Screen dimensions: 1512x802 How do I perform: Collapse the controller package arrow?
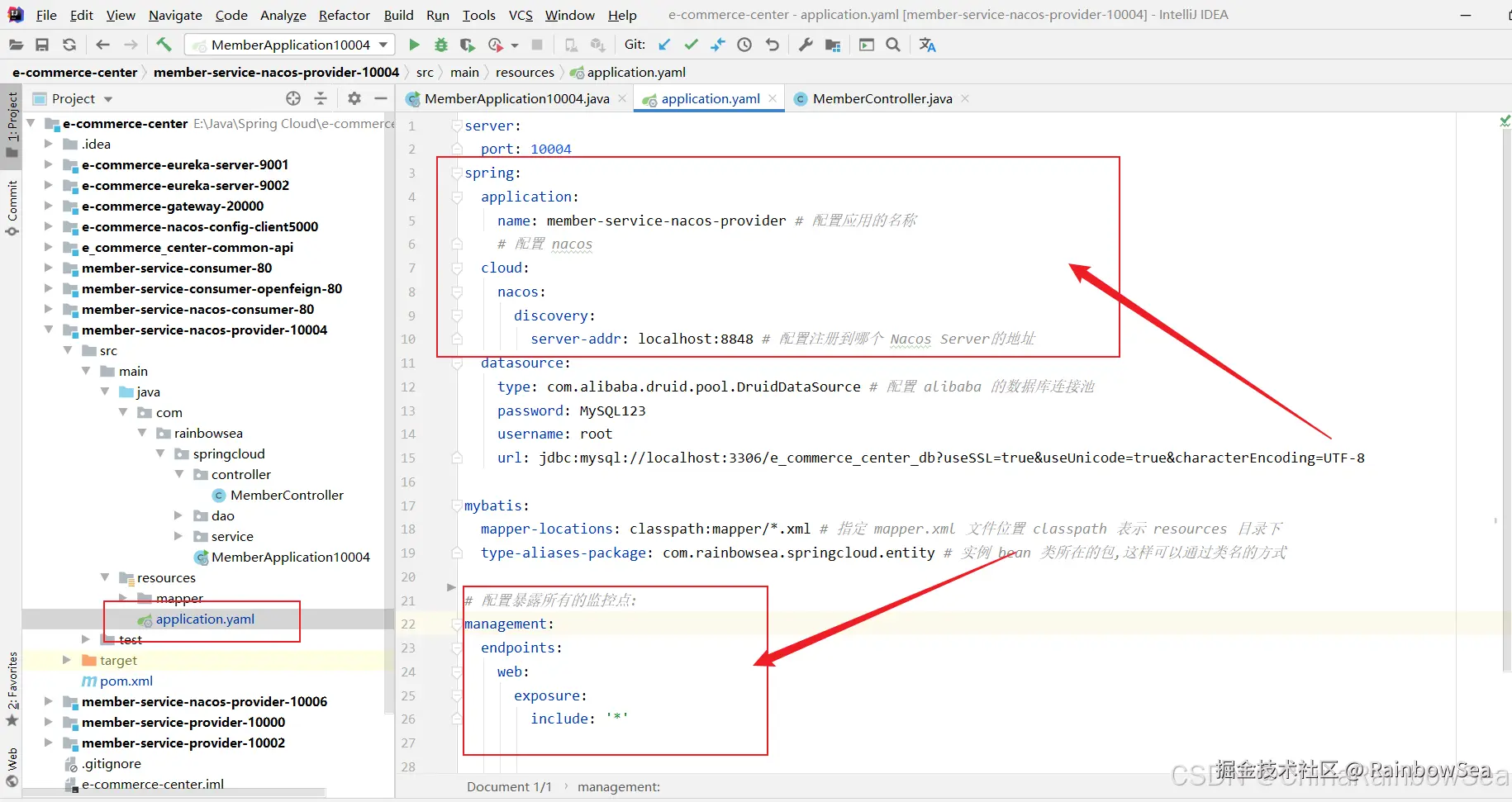(179, 474)
